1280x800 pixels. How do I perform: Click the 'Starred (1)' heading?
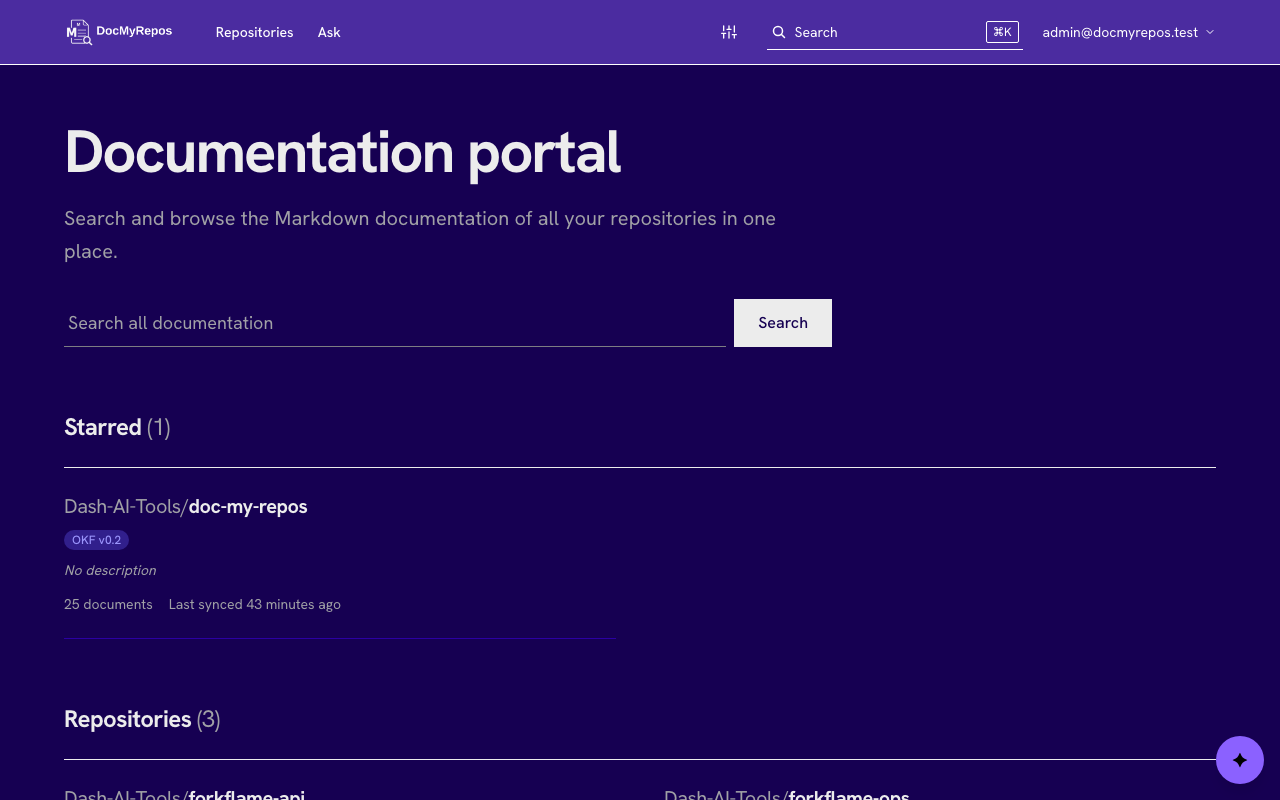117,427
